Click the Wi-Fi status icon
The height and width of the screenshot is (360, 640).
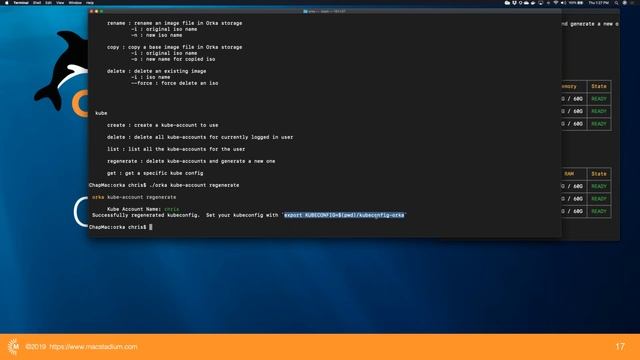tap(556, 2)
